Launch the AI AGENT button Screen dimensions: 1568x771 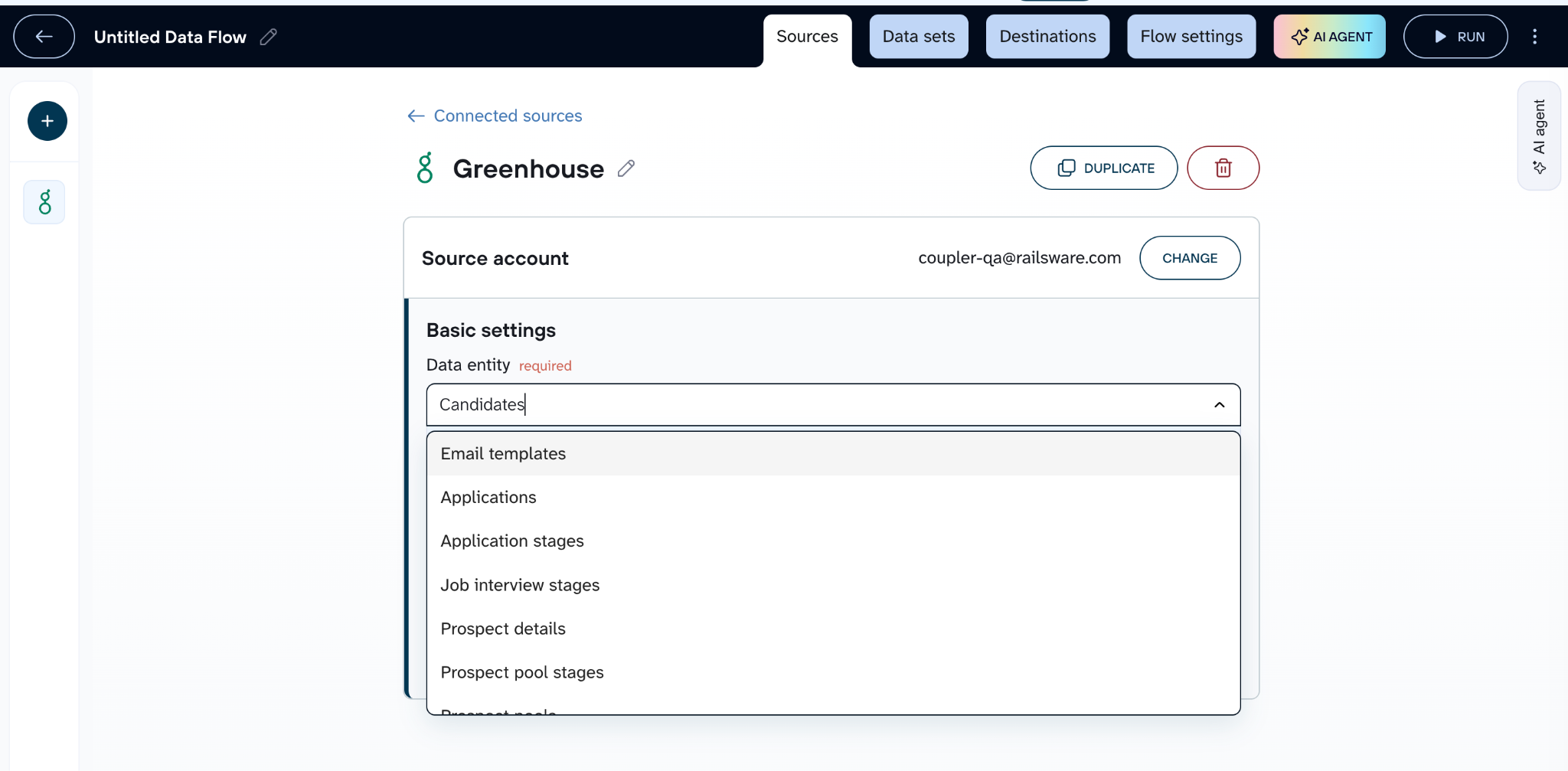tap(1330, 37)
